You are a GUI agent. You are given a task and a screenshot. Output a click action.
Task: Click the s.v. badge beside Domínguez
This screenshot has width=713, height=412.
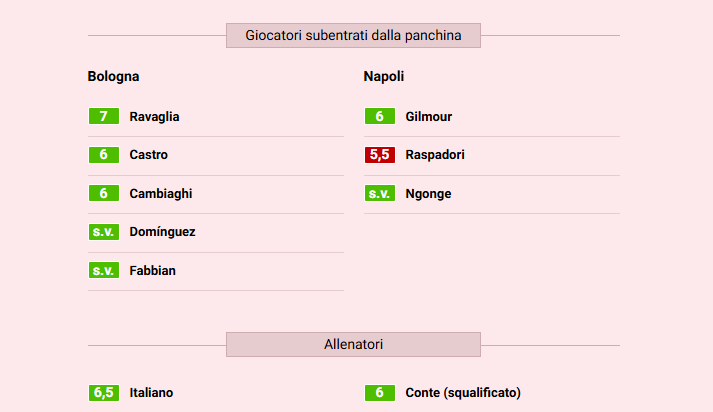[x=103, y=232]
